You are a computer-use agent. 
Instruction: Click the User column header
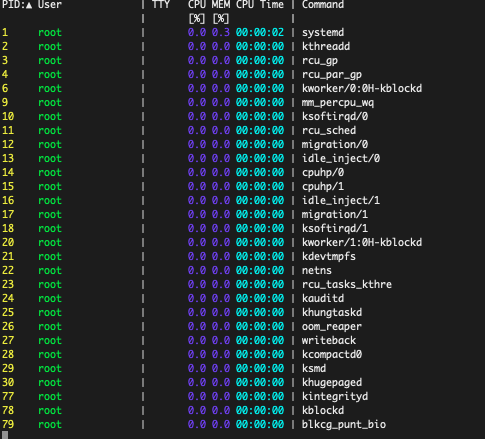[49, 4]
